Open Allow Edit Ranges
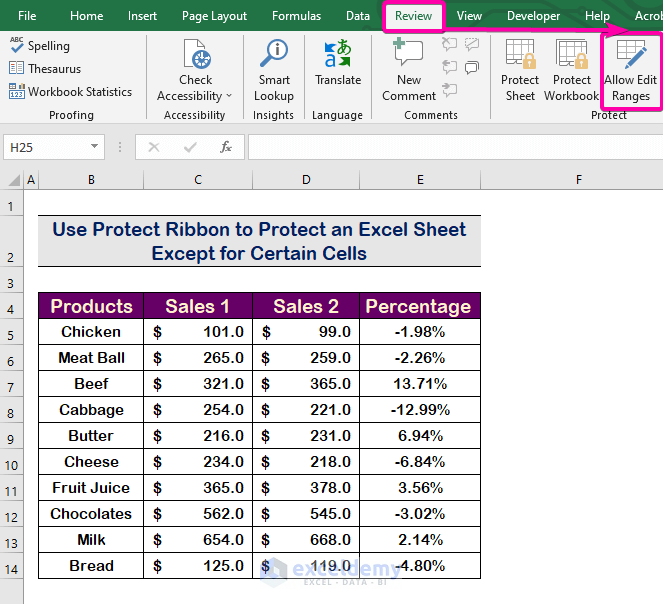Screen dimensions: 663x604 point(631,70)
